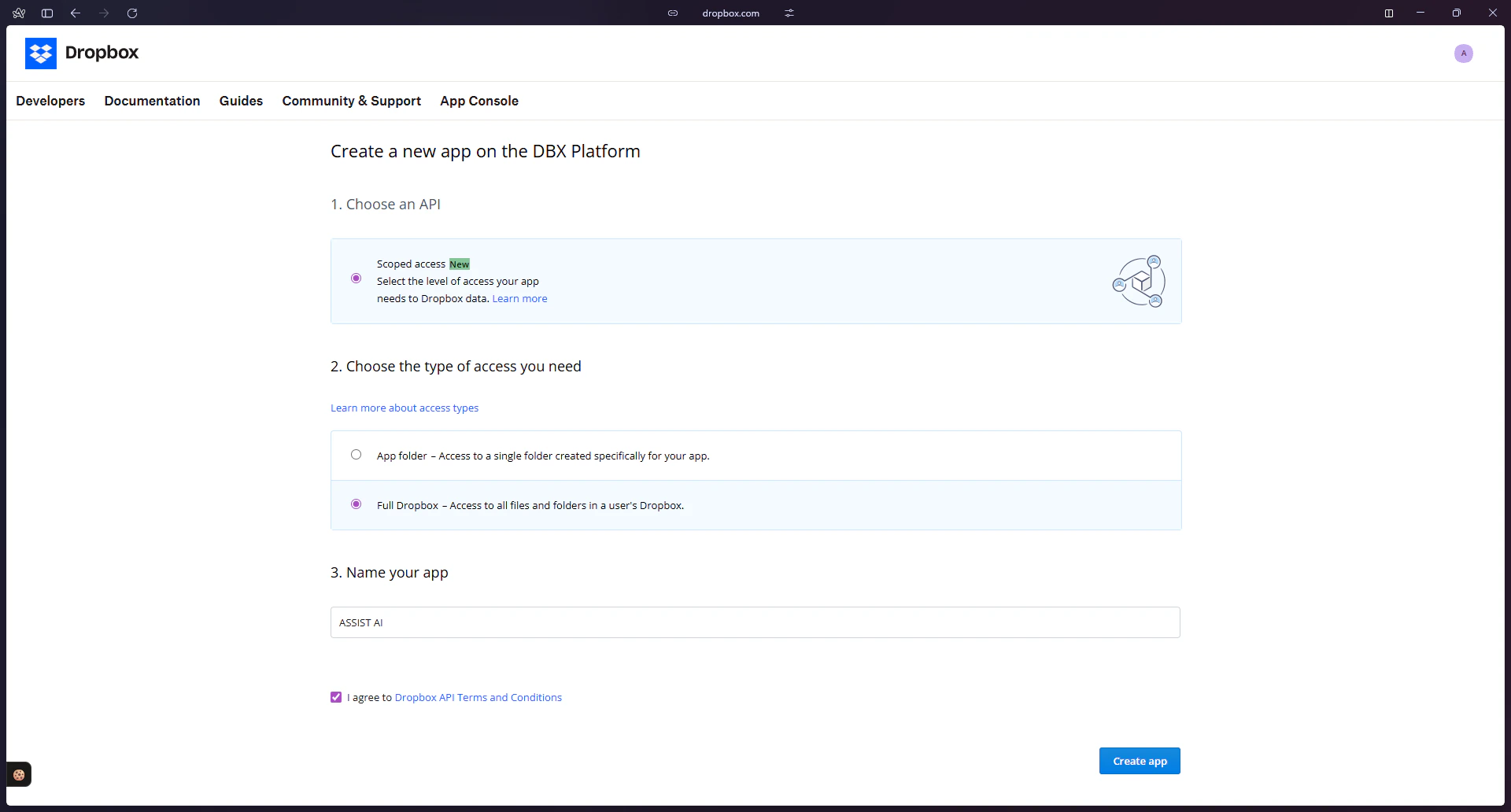This screenshot has width=1511, height=812.
Task: Click the Dropbox wordmark text
Action: [102, 53]
